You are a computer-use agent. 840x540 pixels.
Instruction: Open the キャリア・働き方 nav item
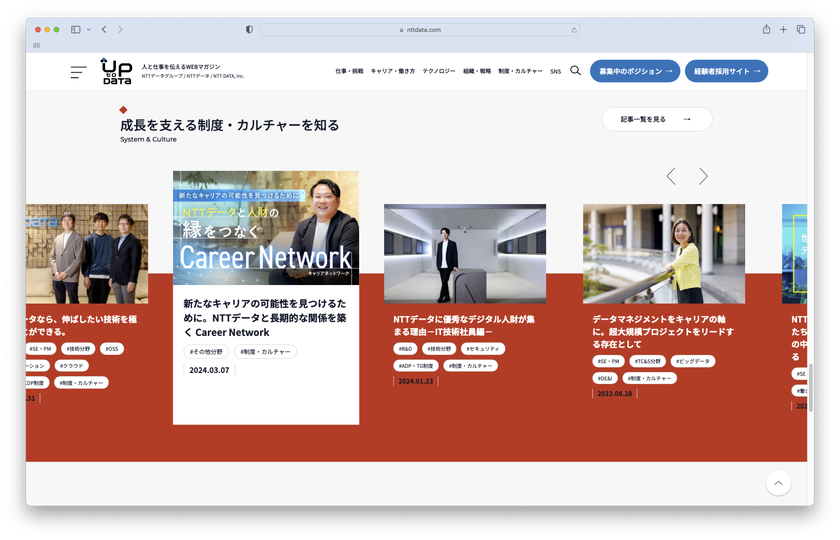click(393, 71)
